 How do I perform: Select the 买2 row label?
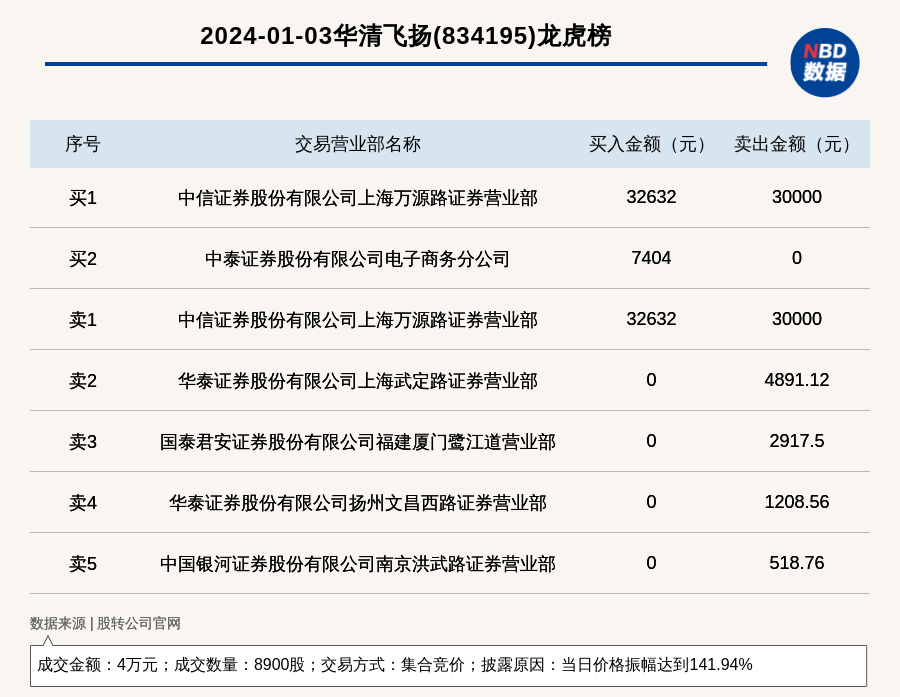point(83,259)
